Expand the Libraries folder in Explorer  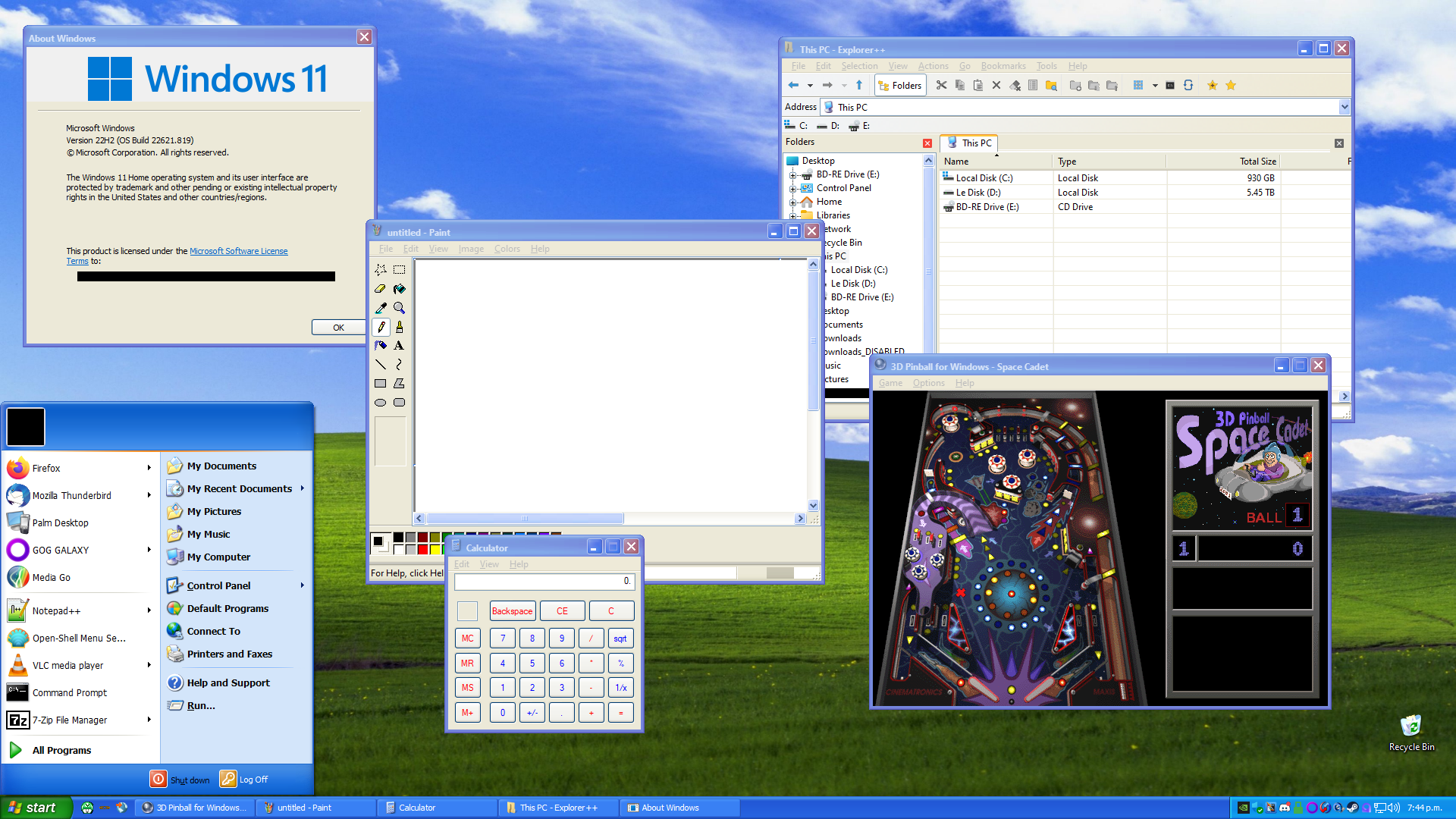point(793,215)
